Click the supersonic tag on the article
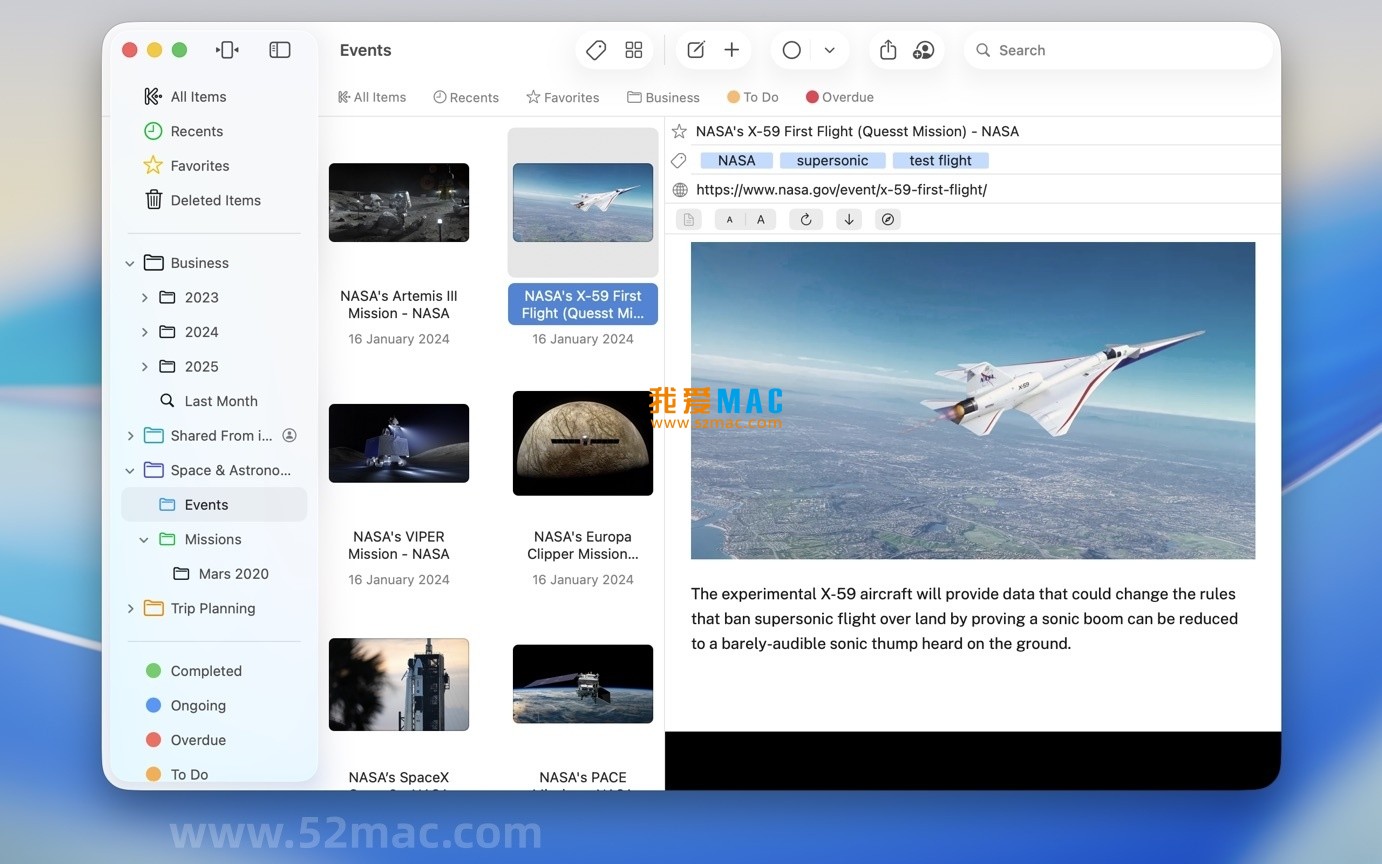The height and width of the screenshot is (864, 1382). (832, 160)
